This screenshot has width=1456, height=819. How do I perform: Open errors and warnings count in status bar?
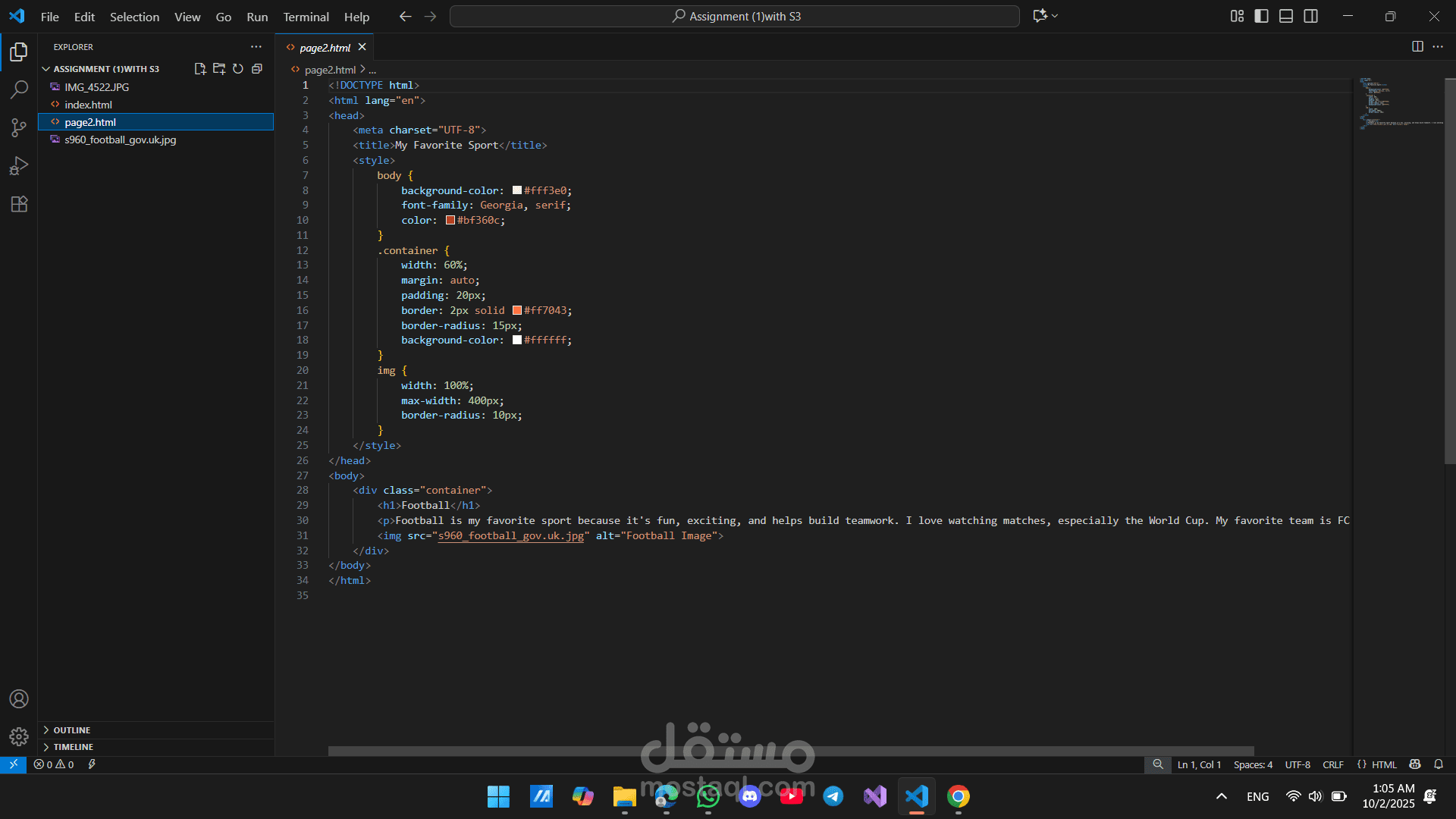(54, 764)
